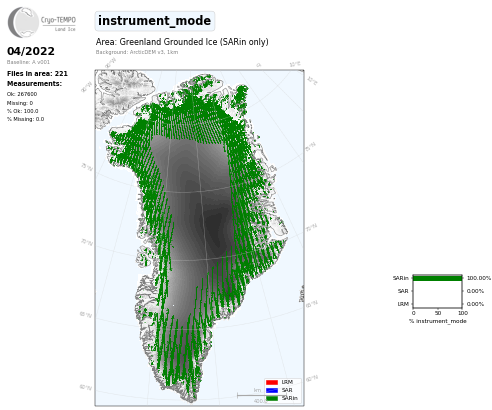
Task: Click the SARin row label of the bar chart
Action: point(401,278)
